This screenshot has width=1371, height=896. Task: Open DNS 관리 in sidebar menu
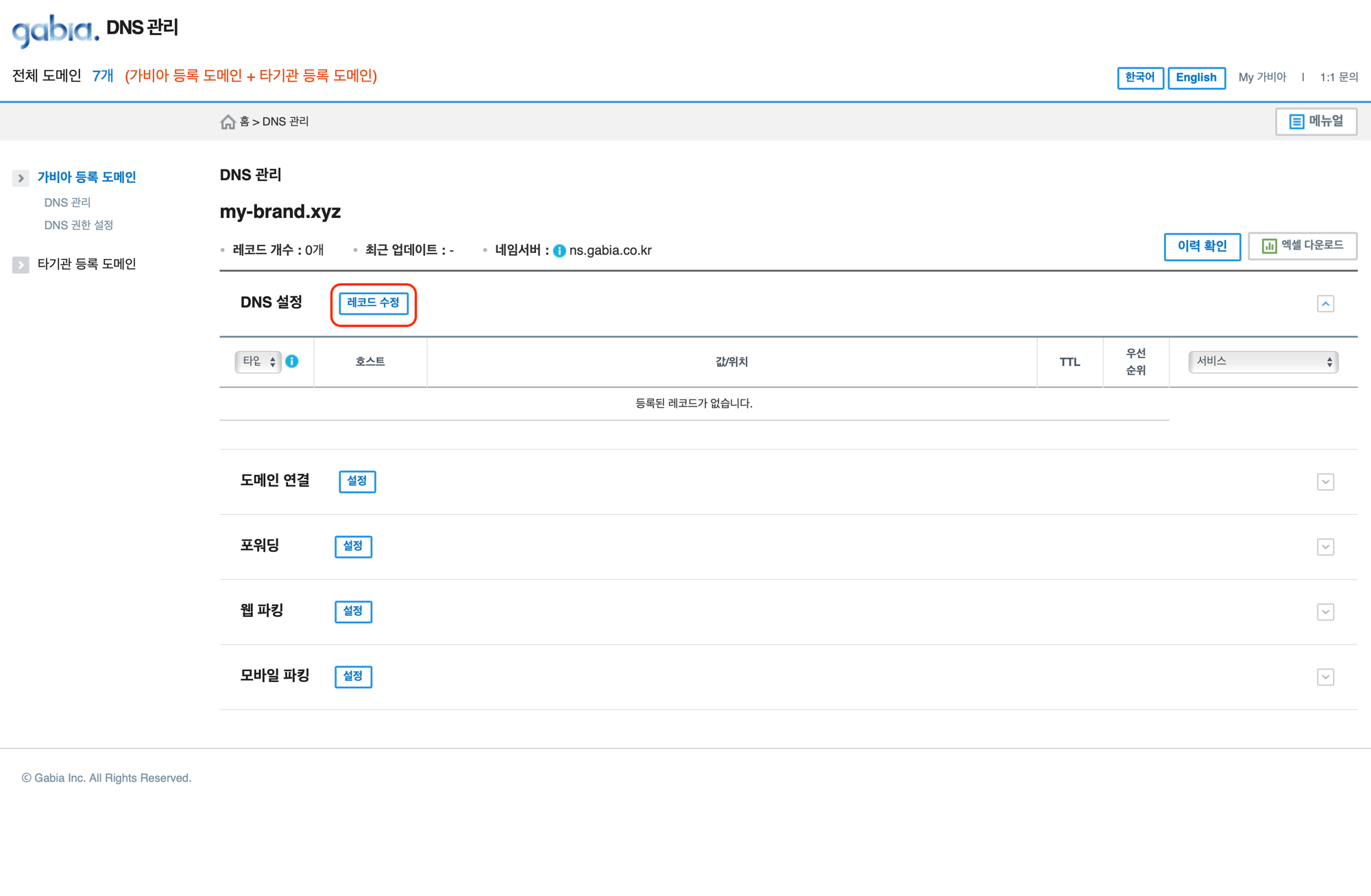click(x=67, y=202)
